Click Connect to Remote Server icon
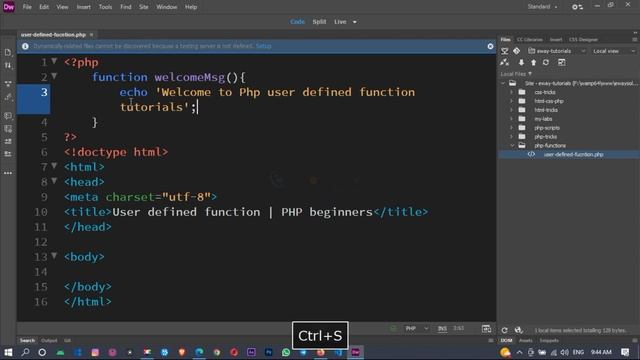The image size is (640, 360). 505,62
